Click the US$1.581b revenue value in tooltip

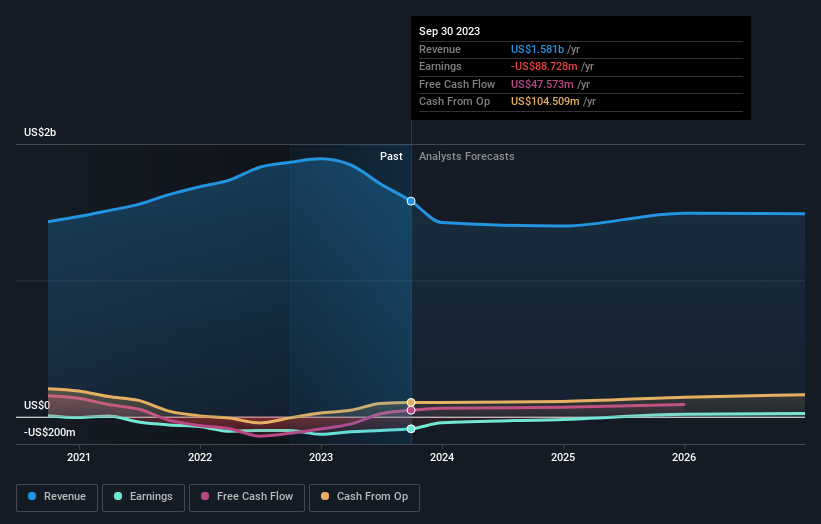537,49
